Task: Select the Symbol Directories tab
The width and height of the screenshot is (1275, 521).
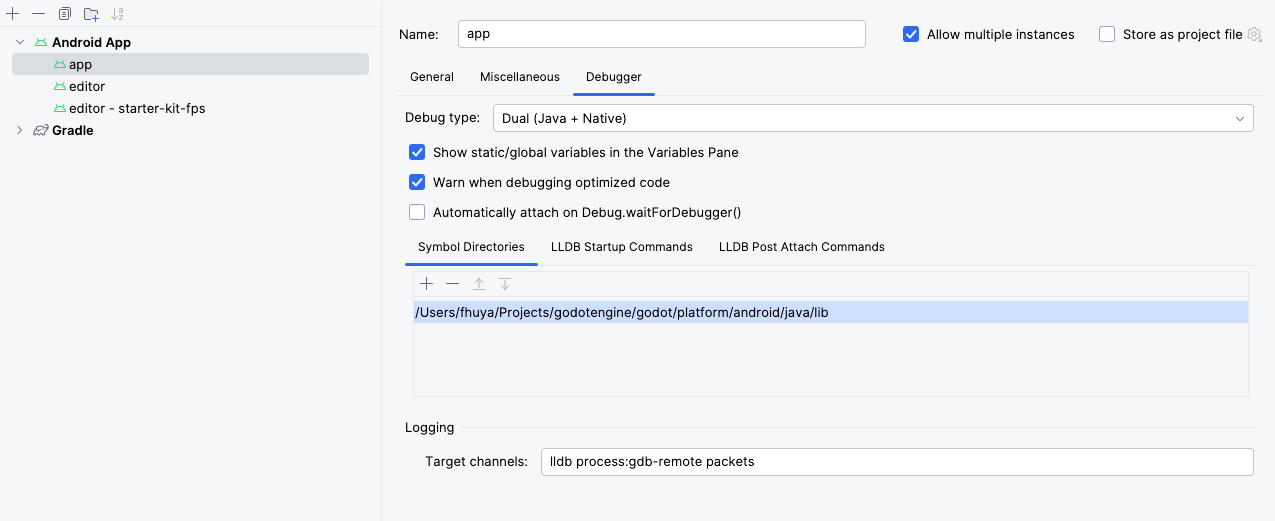Action: [x=471, y=247]
